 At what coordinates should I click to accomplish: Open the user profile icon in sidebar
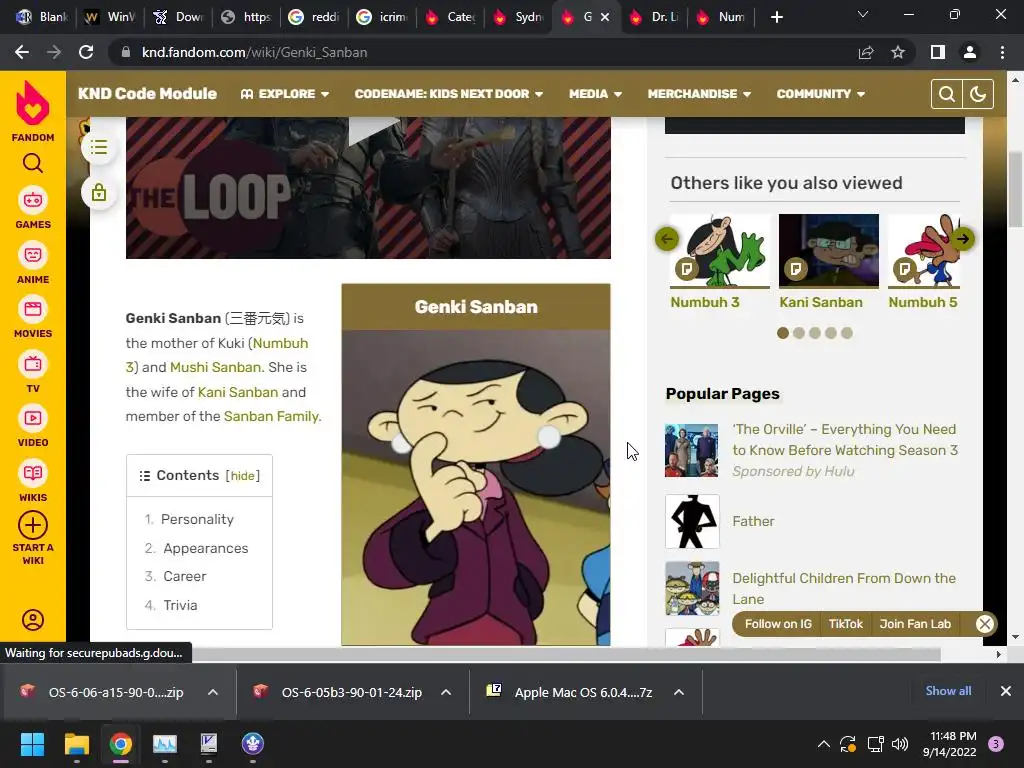click(33, 620)
